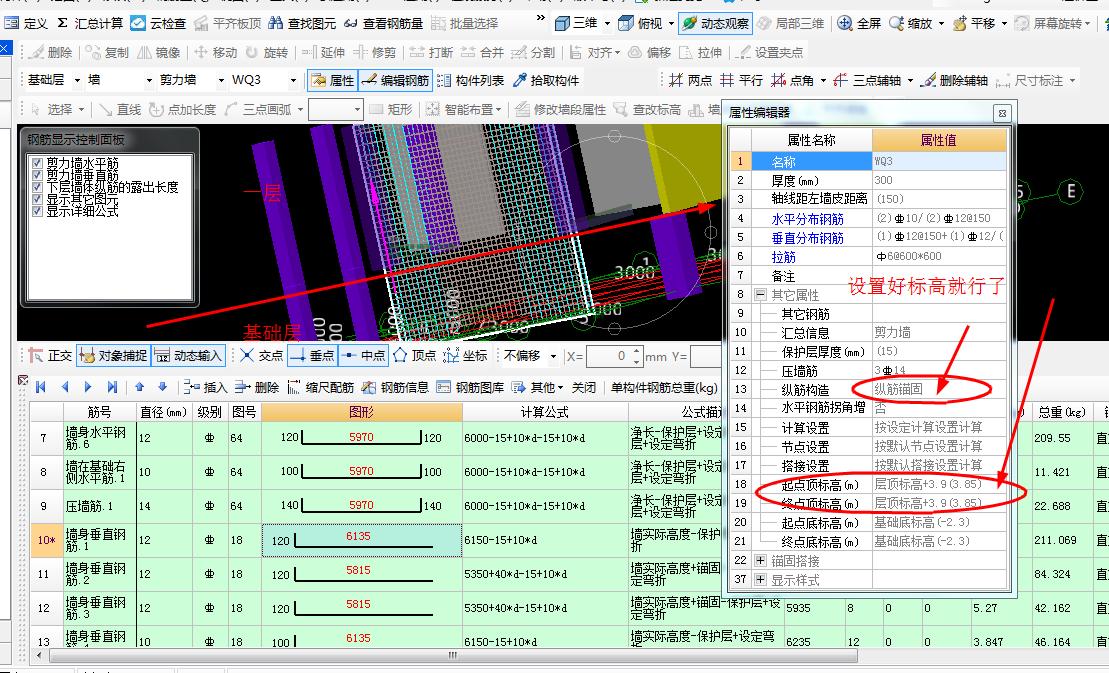
Task: Click 全屏 full screen view
Action: (859, 23)
